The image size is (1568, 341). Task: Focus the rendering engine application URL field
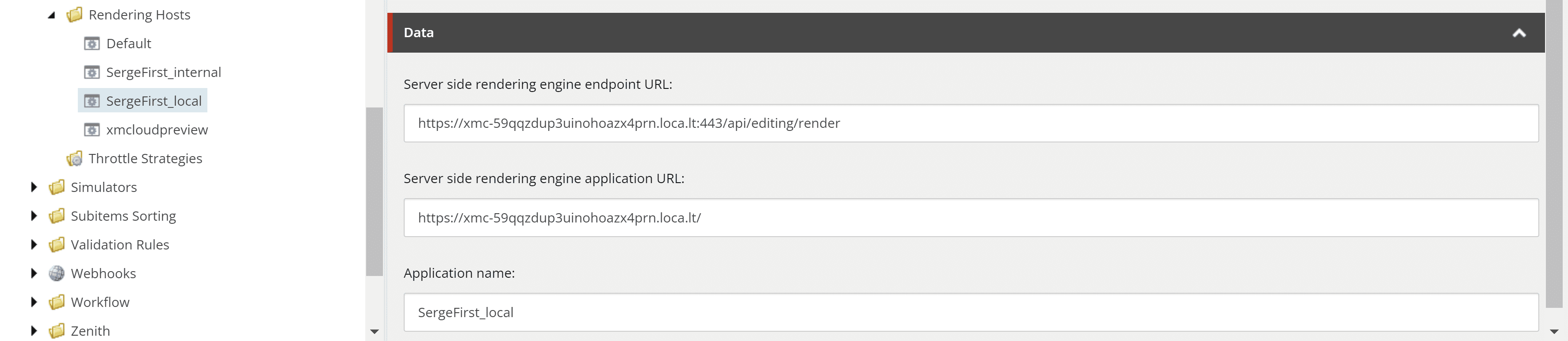[970, 218]
